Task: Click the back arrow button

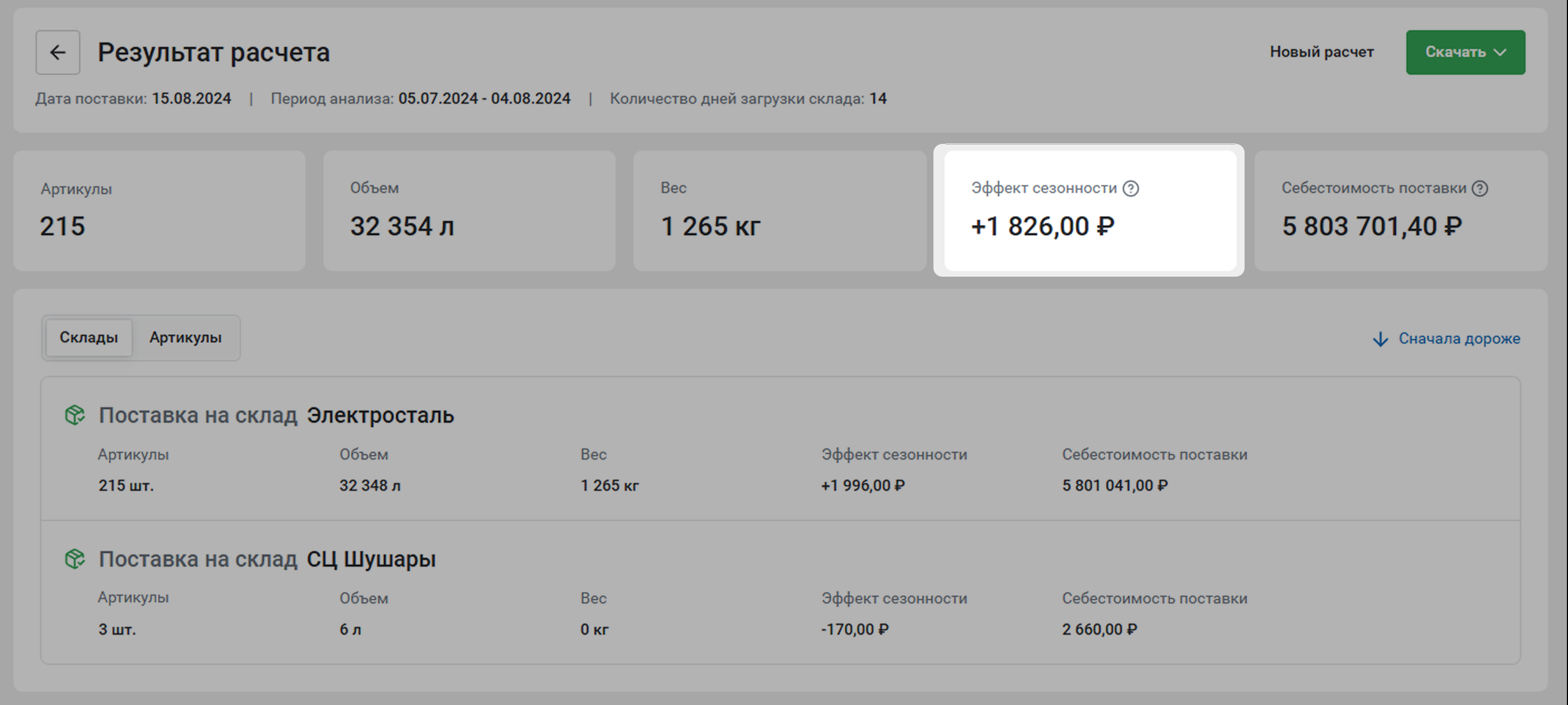Action: [x=57, y=52]
